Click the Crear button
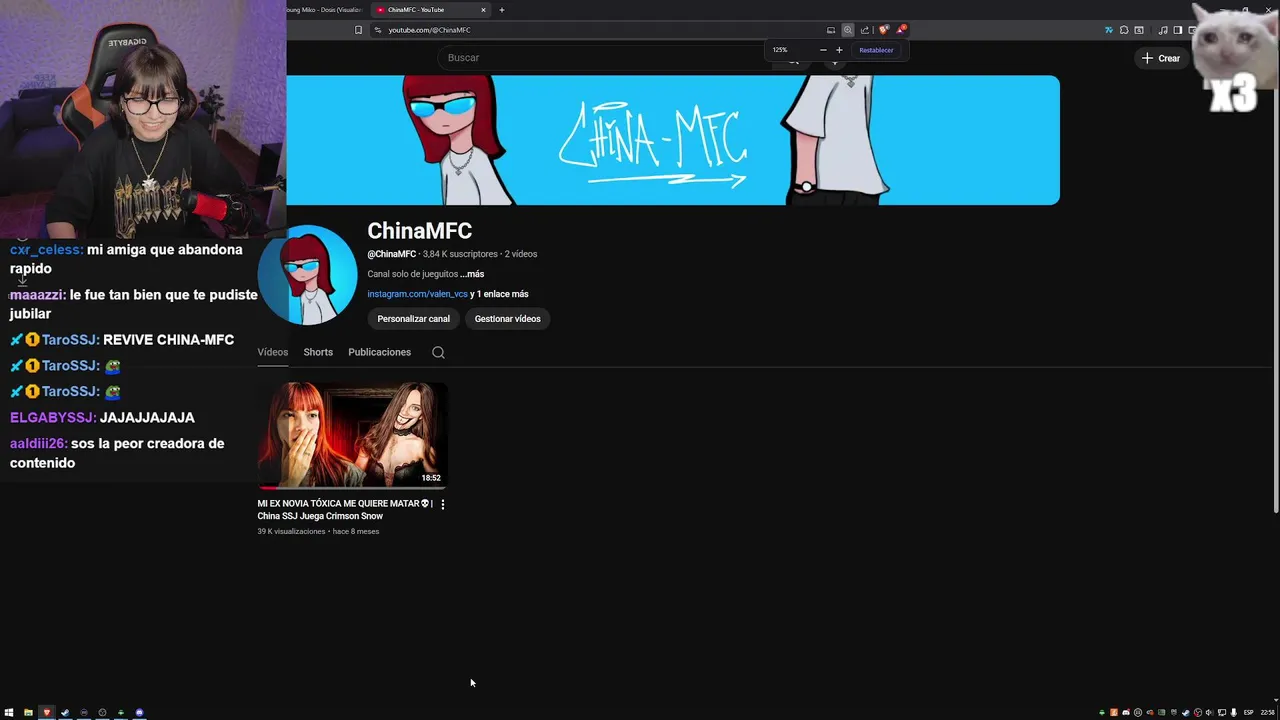This screenshot has width=1280, height=720. coord(1161,58)
